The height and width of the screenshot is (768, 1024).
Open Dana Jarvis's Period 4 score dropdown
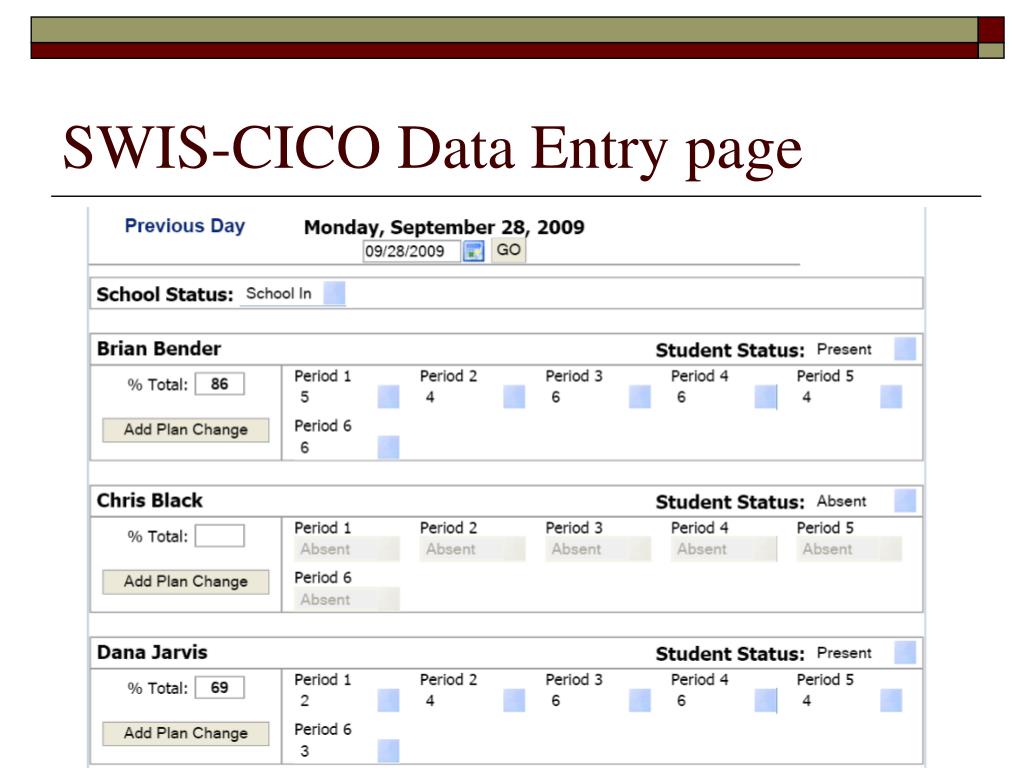765,700
